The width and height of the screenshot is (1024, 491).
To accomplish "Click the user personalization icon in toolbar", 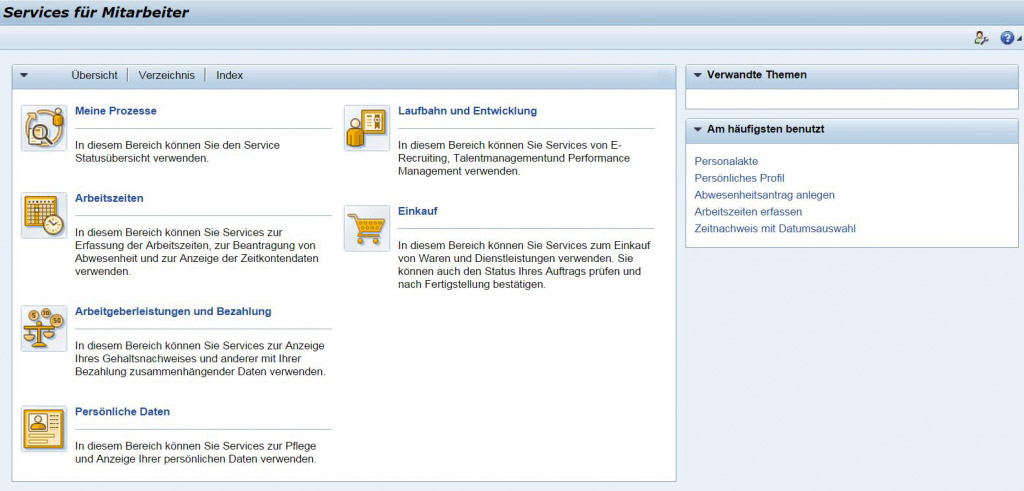I will pos(981,38).
